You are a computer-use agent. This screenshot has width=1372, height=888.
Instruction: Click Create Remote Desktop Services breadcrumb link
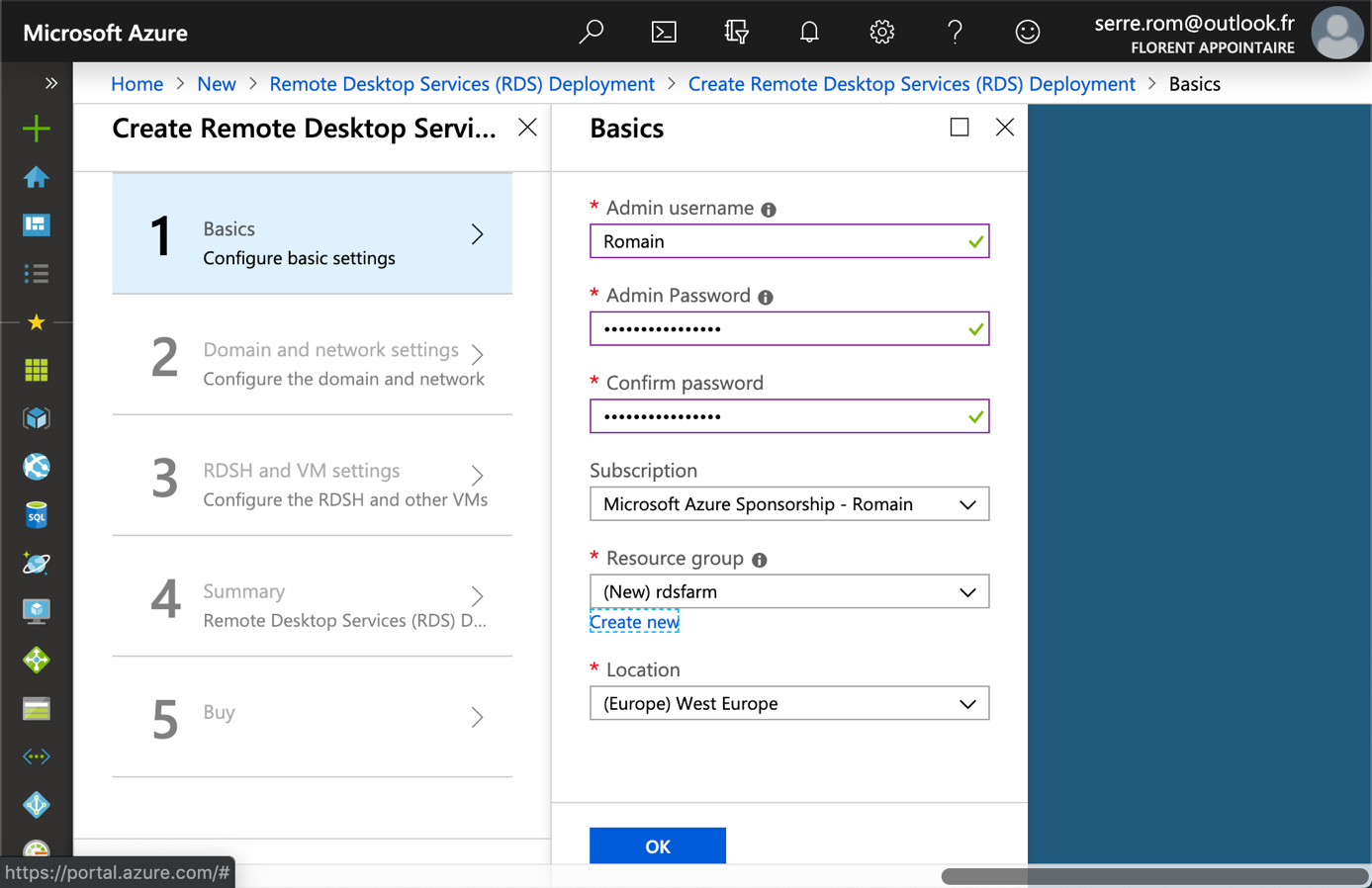tap(911, 84)
